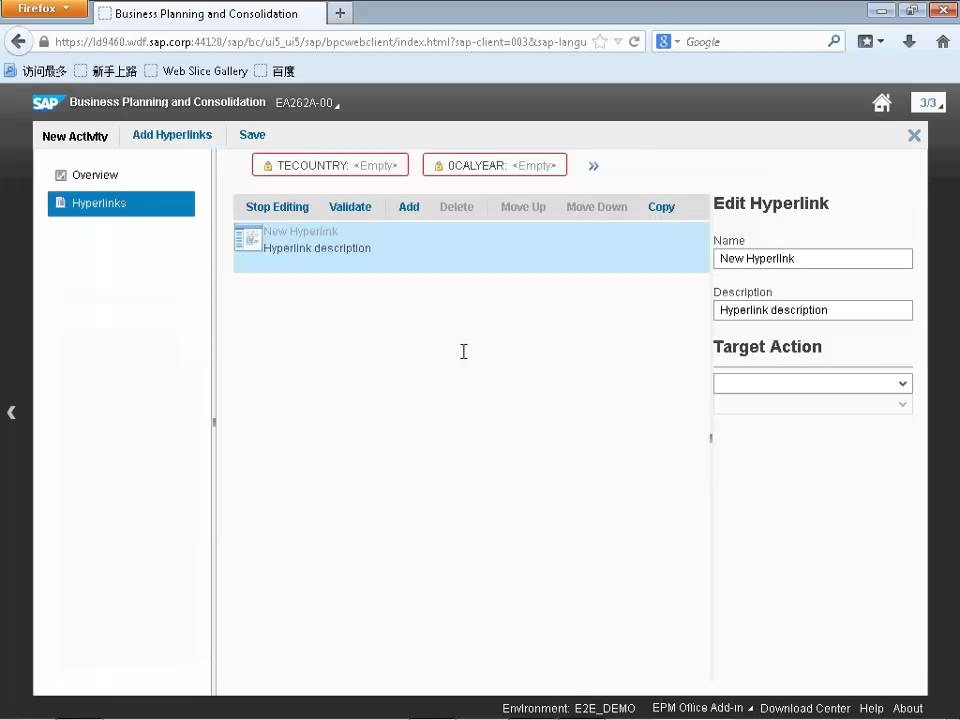Click the lock icon on 0CALYEAR context
The height and width of the screenshot is (720, 960).
pos(438,166)
